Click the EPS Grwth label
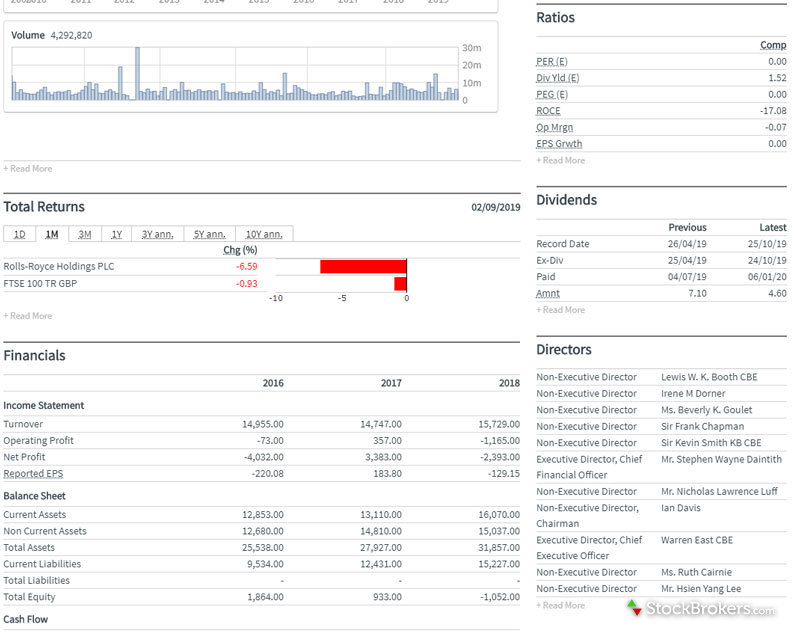This screenshot has height=632, width=800. coord(559,144)
